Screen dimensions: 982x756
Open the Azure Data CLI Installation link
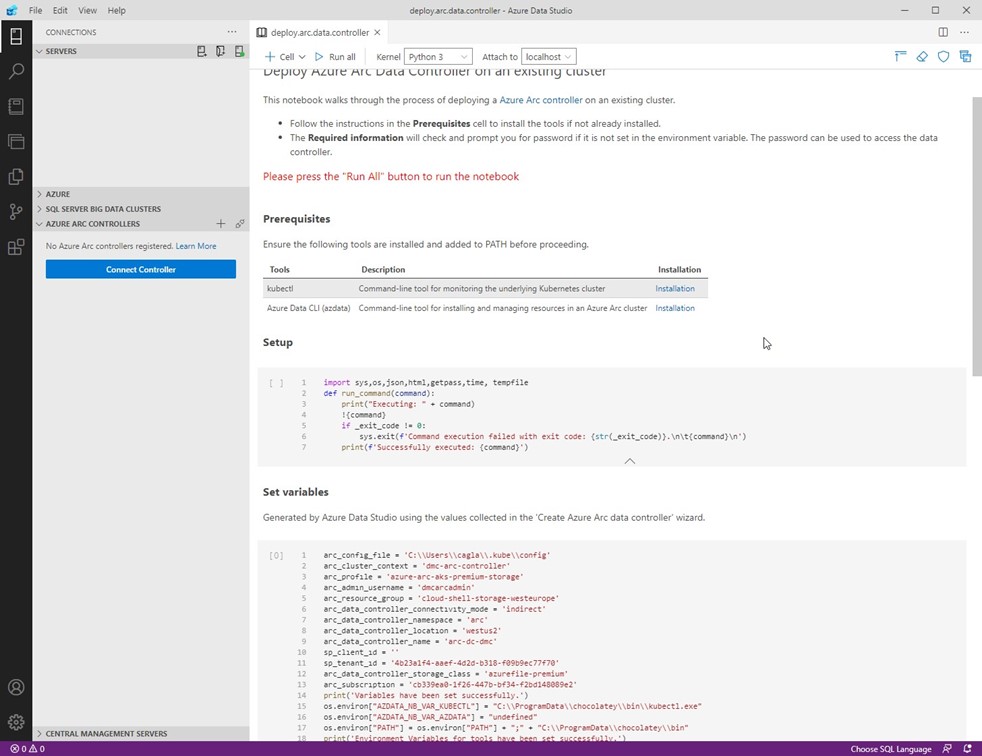(x=674, y=308)
